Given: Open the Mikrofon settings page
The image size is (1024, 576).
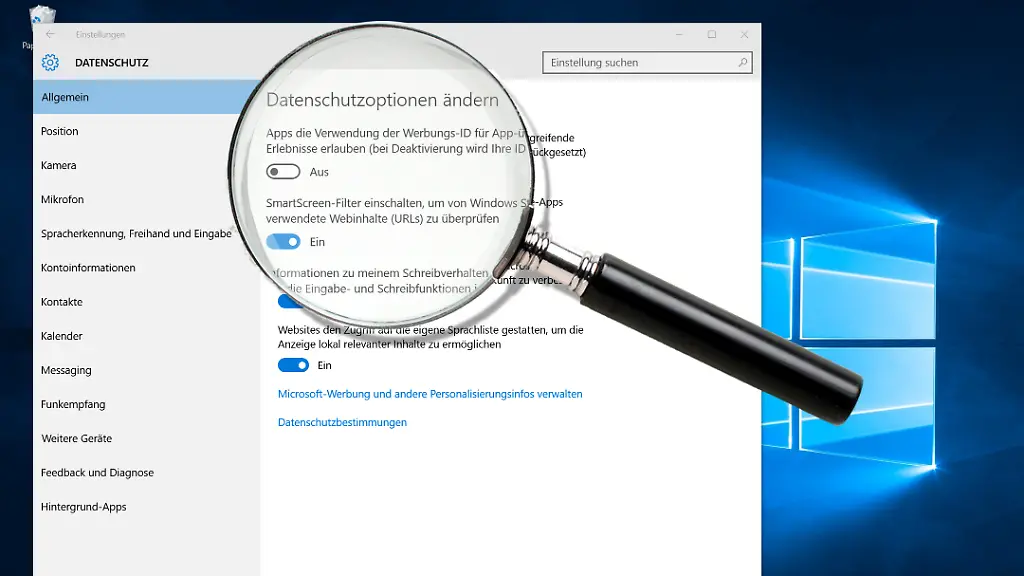Looking at the screenshot, I should 61,199.
